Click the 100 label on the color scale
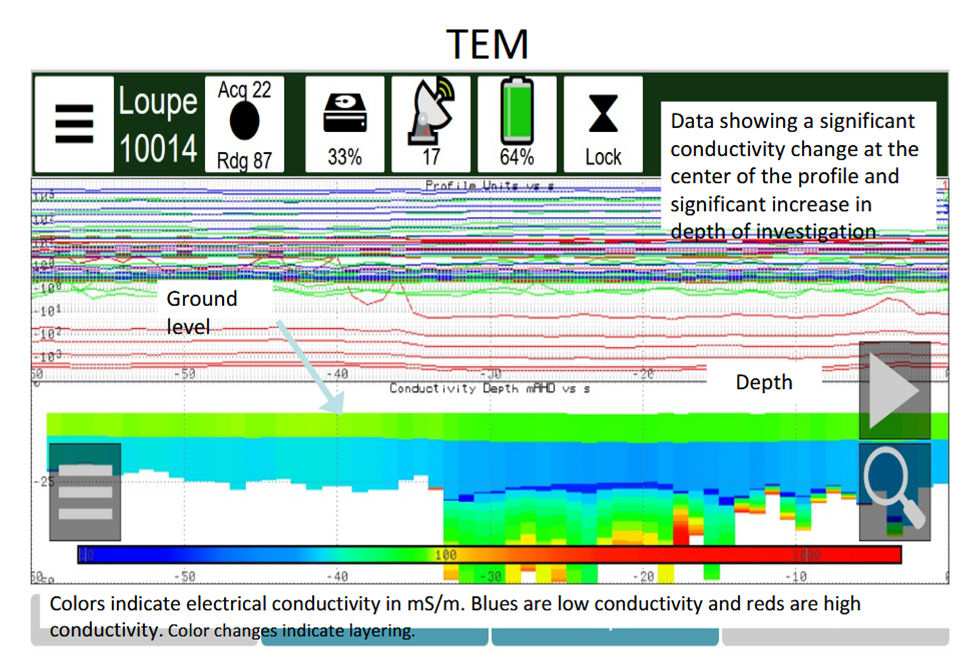This screenshot has width=972, height=660. point(446,555)
